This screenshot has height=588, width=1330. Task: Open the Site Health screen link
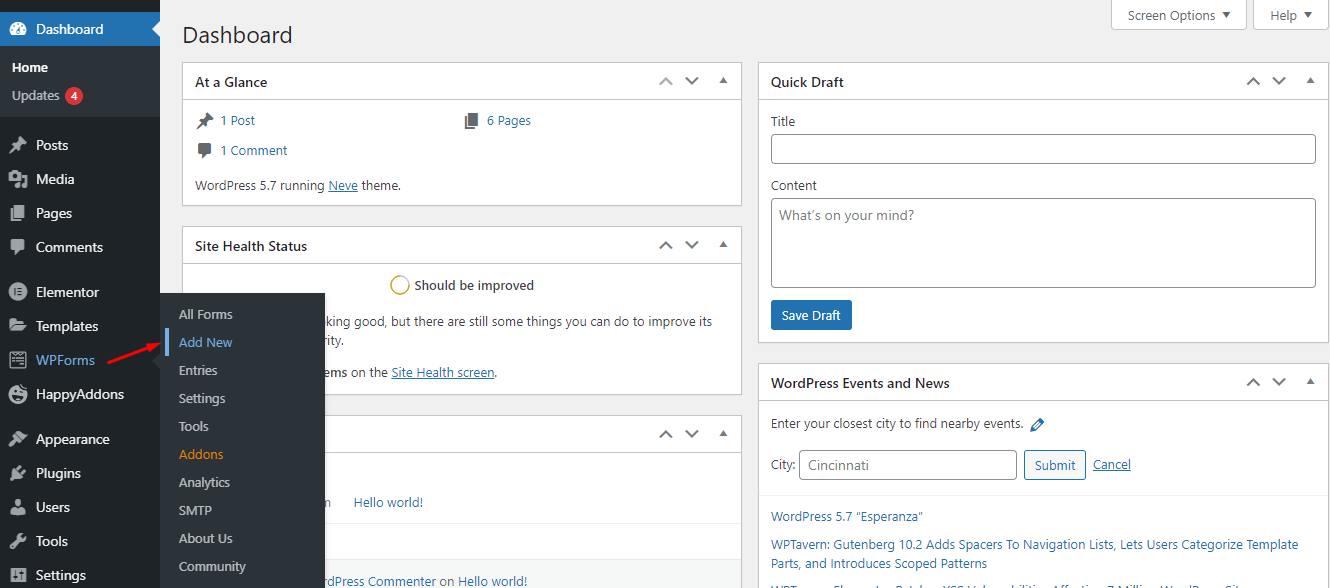[x=442, y=372]
